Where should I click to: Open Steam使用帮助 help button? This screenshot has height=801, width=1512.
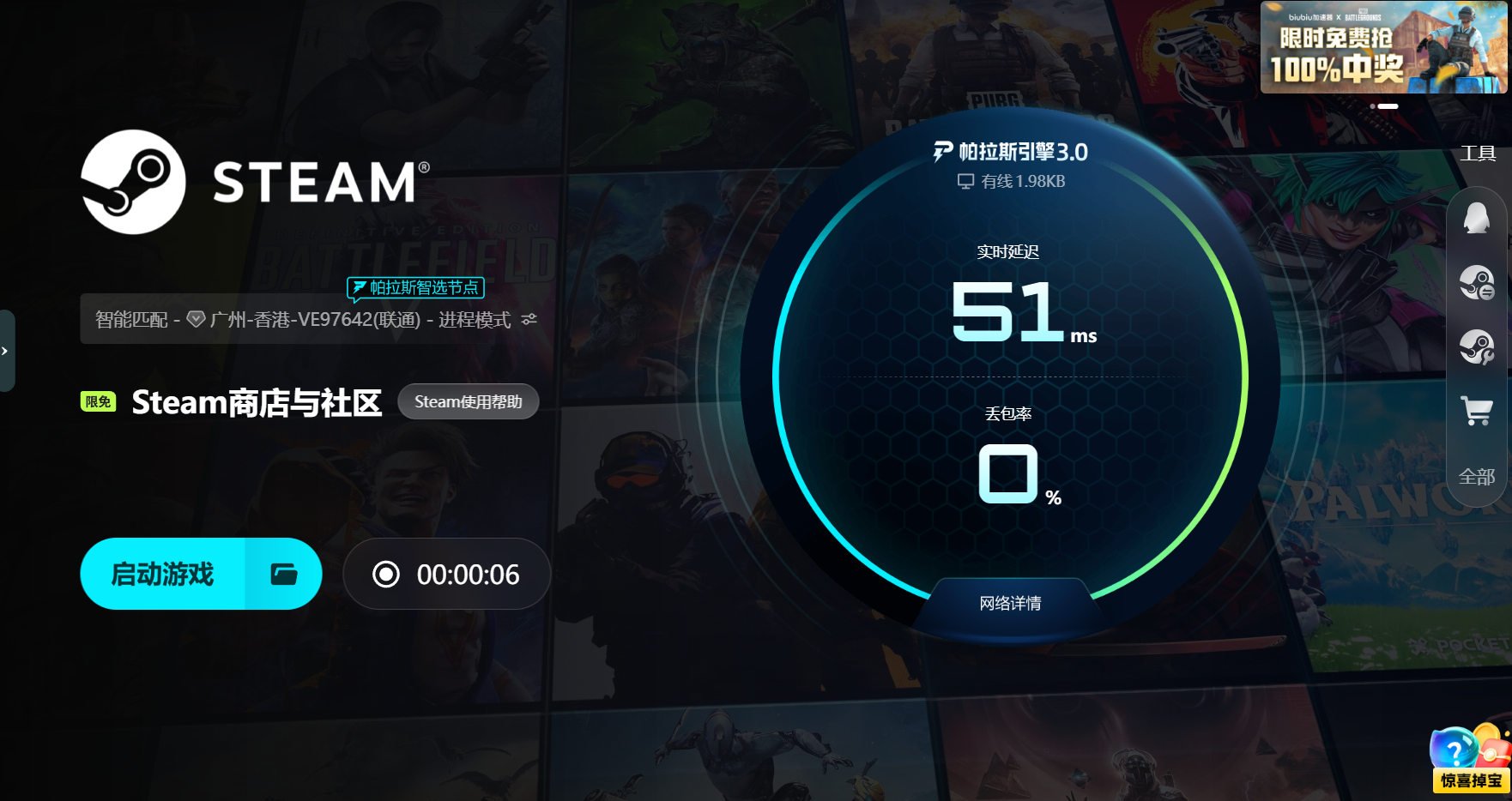[x=469, y=401]
